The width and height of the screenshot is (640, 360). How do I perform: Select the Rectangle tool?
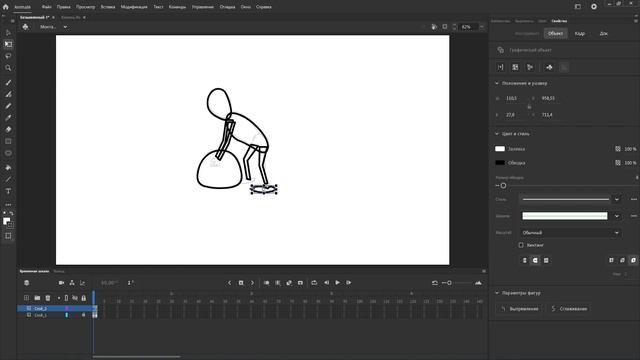point(8,141)
